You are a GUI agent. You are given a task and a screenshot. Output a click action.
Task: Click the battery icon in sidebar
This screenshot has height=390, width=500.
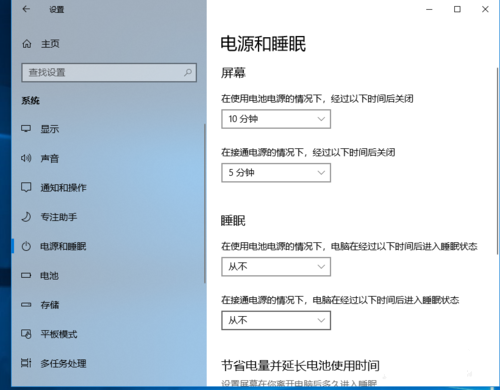pyautogui.click(x=26, y=275)
